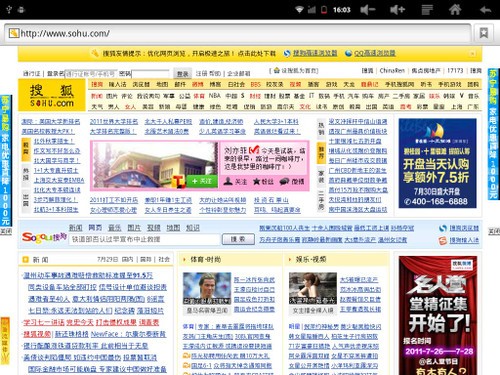Image resolution: width=500 pixels, height=375 pixels.
Task: Click the green 关注 follow button
Action: (202, 181)
